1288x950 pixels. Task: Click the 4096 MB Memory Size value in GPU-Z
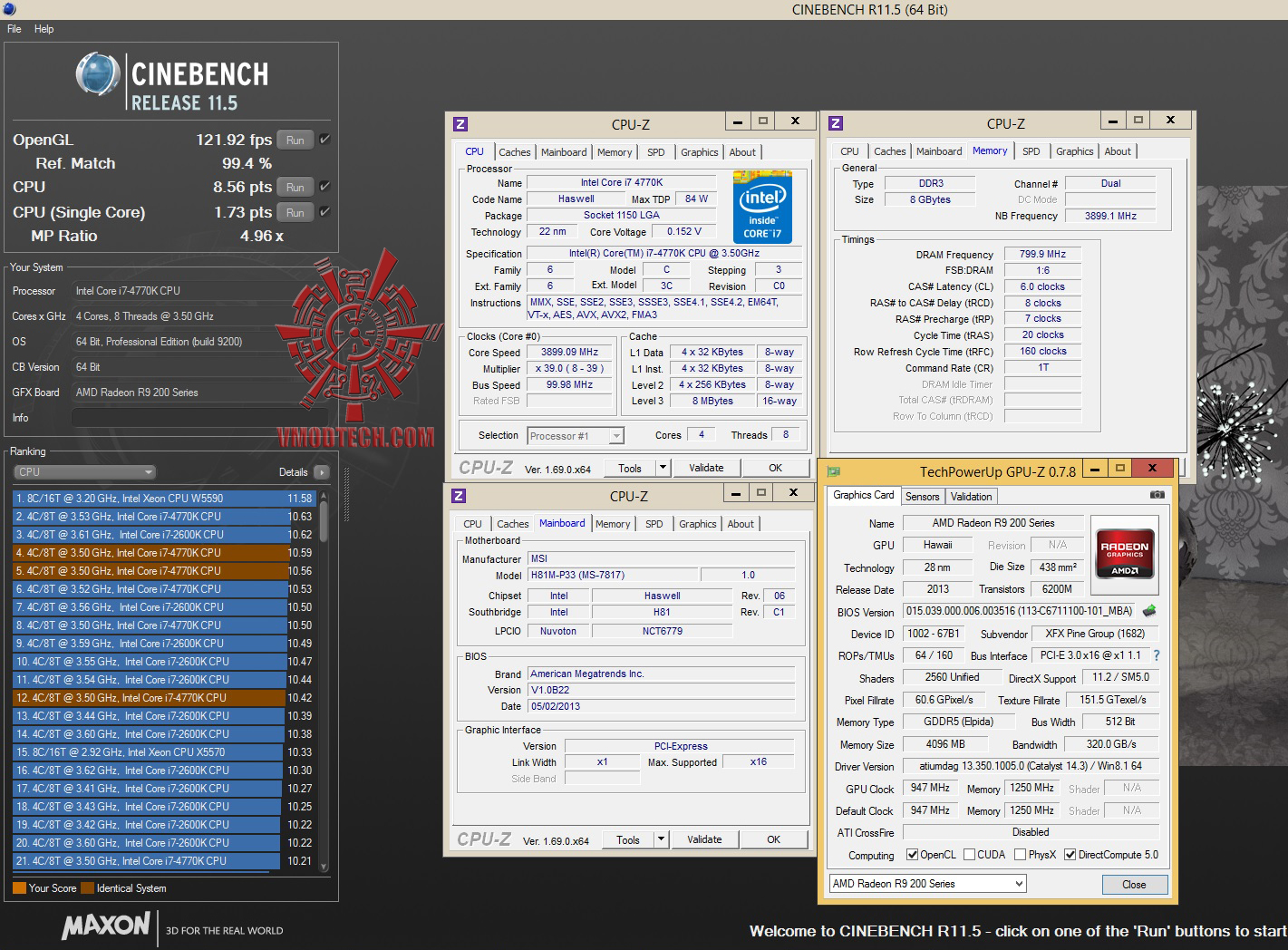tap(945, 744)
